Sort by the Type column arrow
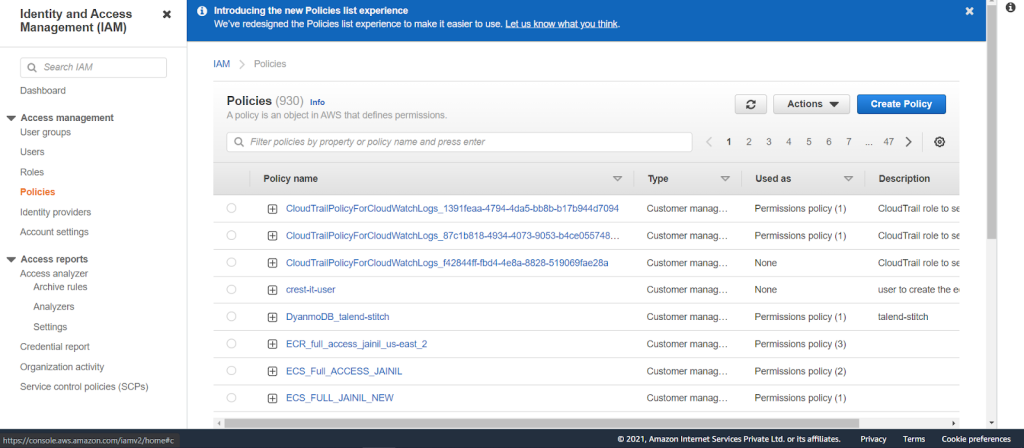Screen dimensions: 1024x448 (725, 179)
